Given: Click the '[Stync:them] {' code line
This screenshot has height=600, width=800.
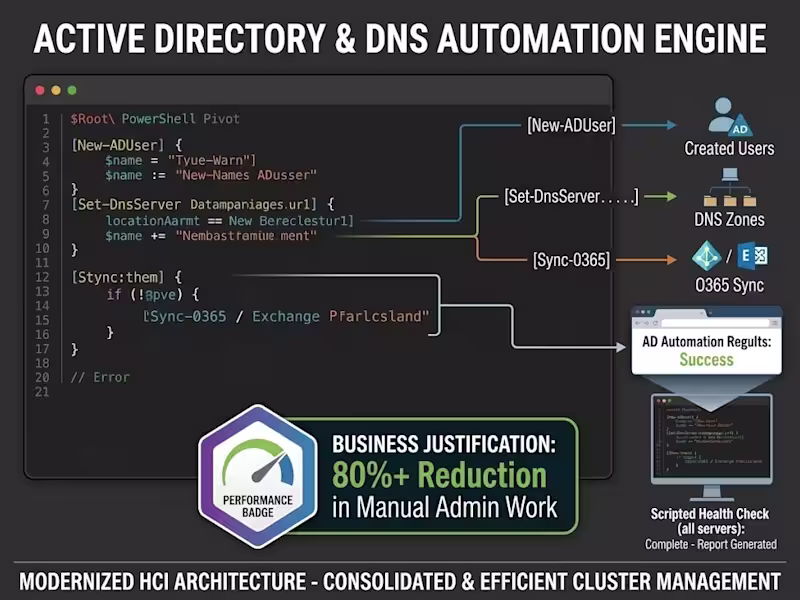Looking at the screenshot, I should [127, 278].
